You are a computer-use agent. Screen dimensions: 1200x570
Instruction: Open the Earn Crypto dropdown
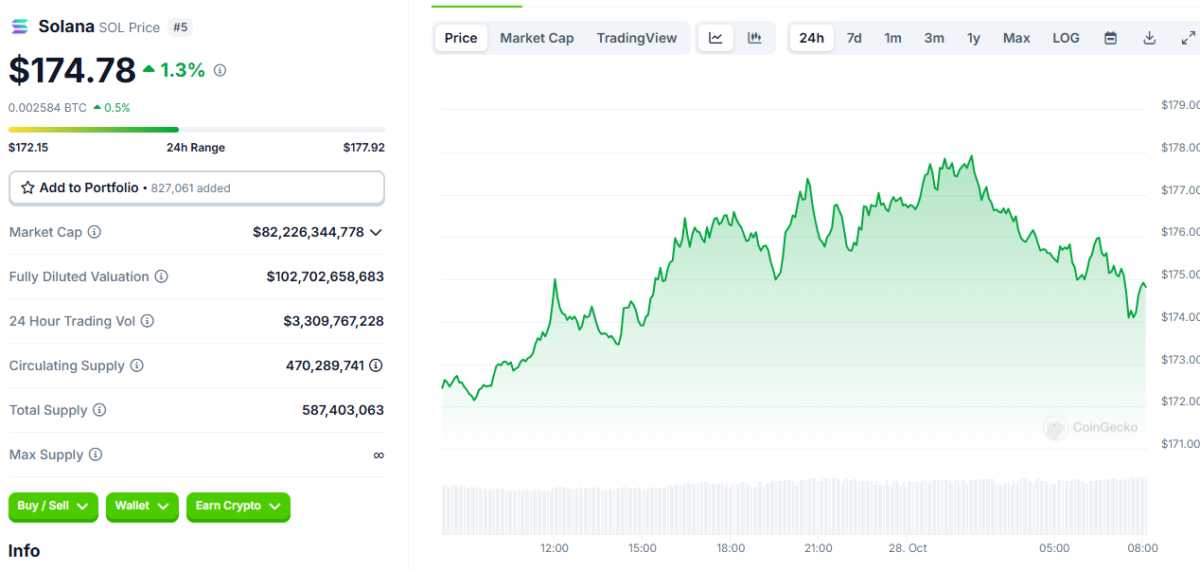coord(238,506)
